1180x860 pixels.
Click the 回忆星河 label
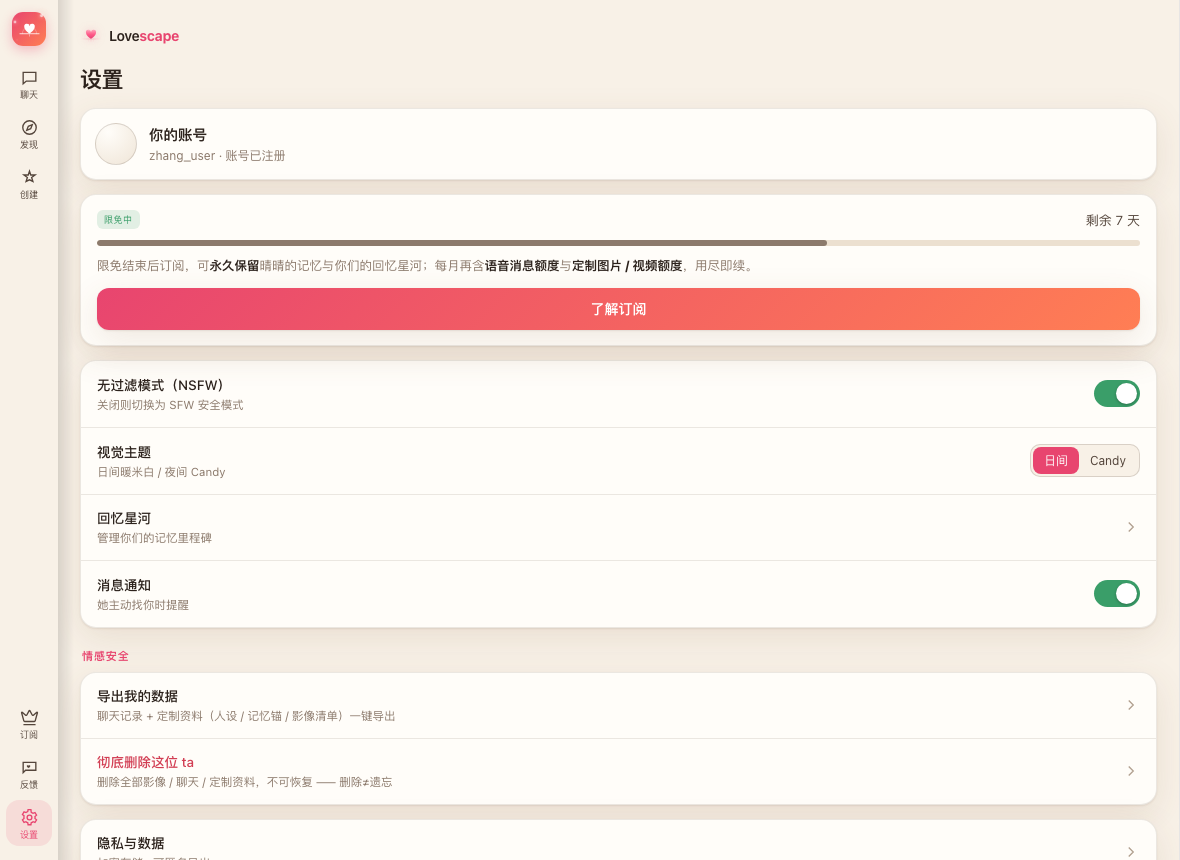[124, 518]
